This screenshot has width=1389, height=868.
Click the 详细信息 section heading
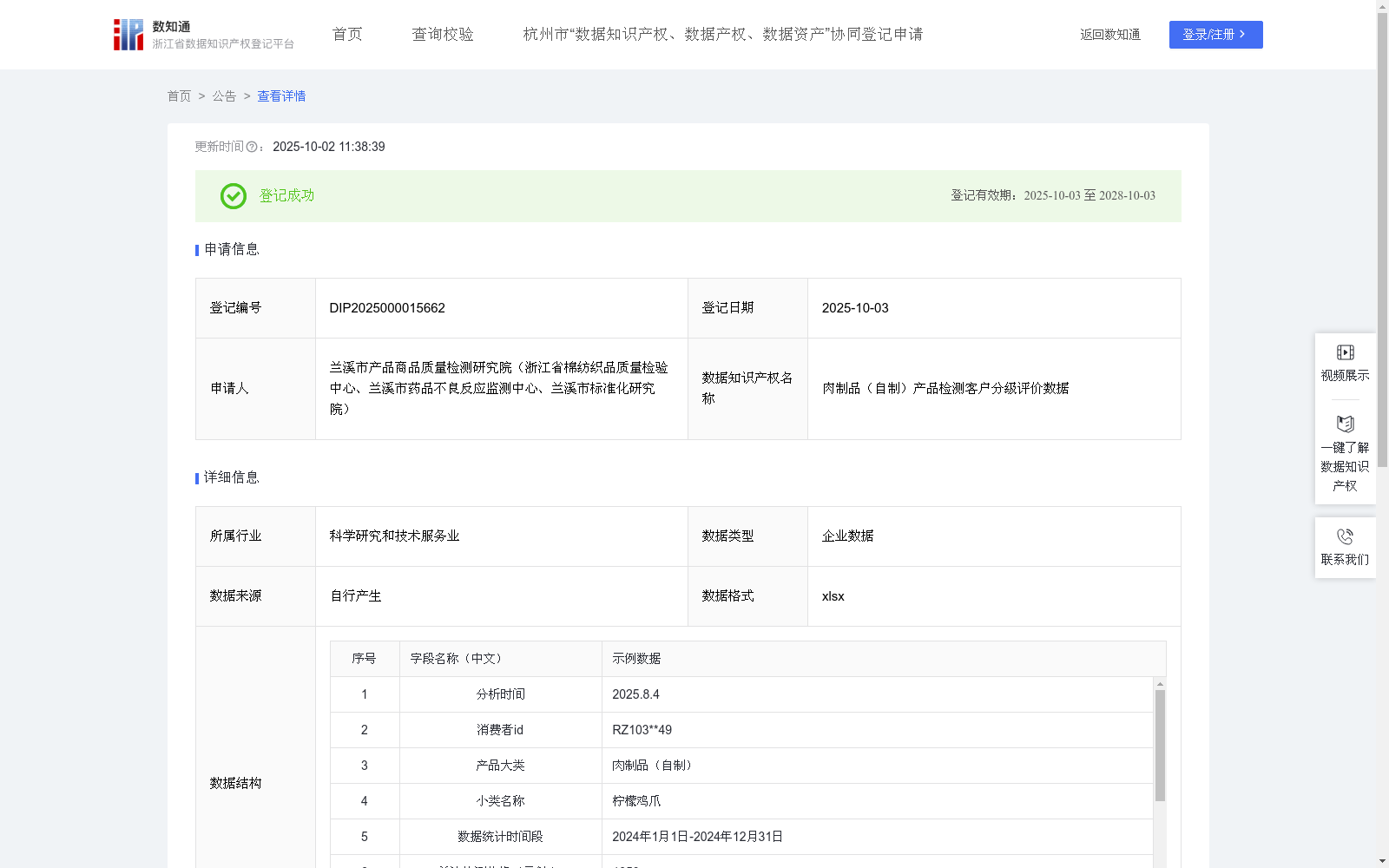(232, 478)
